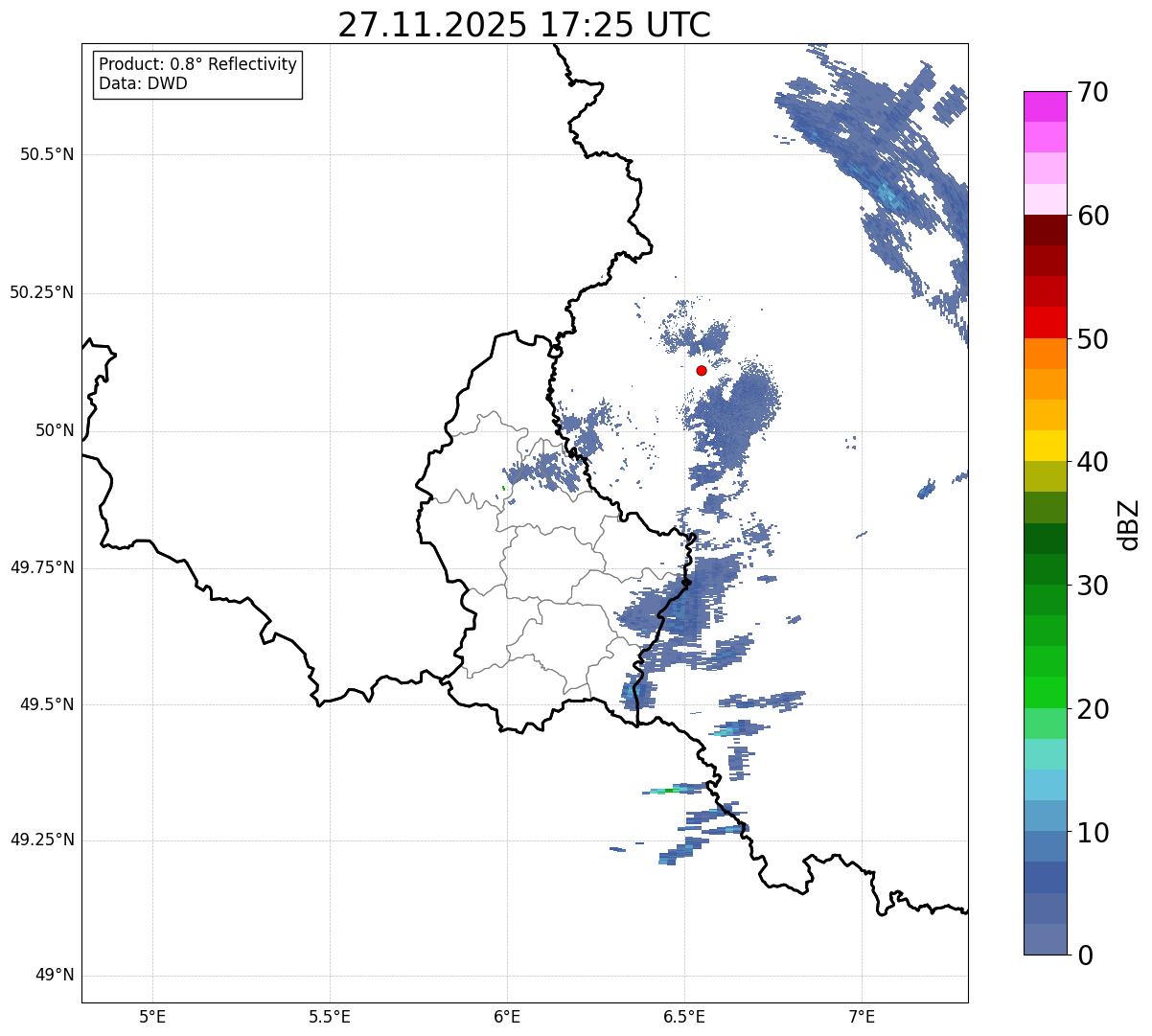Pick the bright red colorbar swatch above 50
1152x1036 pixels.
(x=1046, y=322)
